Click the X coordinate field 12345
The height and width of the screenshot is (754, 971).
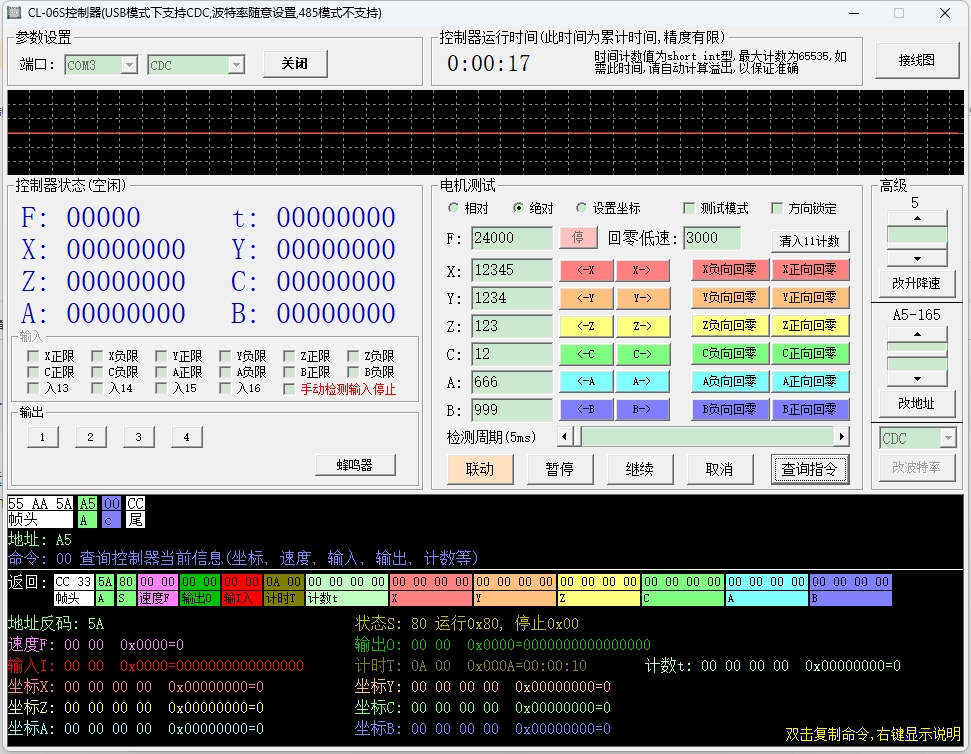point(512,270)
